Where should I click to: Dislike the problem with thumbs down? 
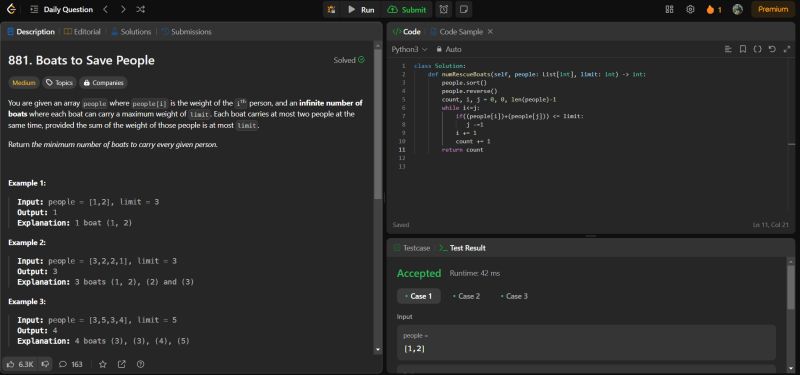pyautogui.click(x=45, y=364)
